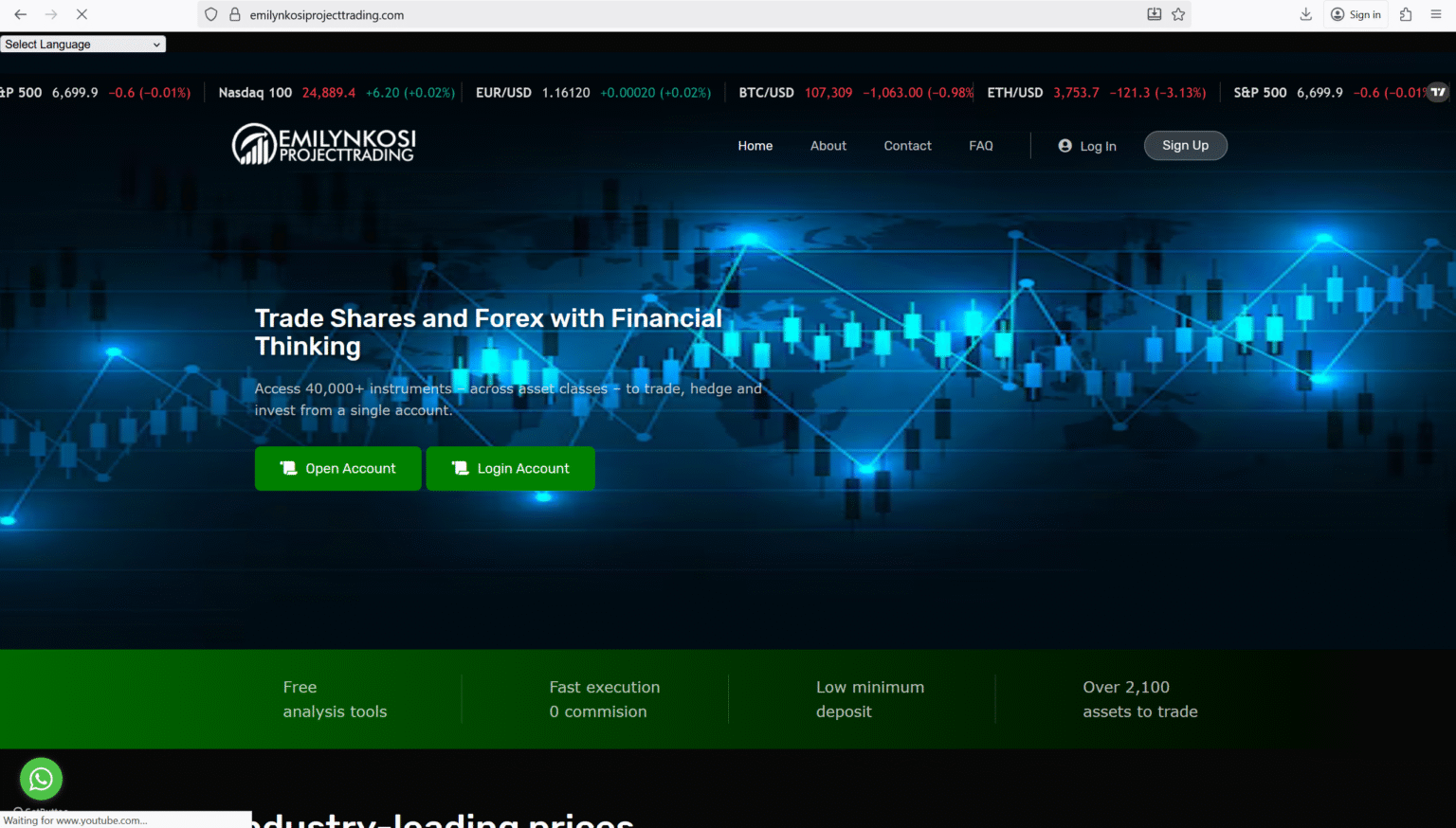Click the Emilynkosi Project Trading logo
1456x828 pixels.
click(324, 145)
